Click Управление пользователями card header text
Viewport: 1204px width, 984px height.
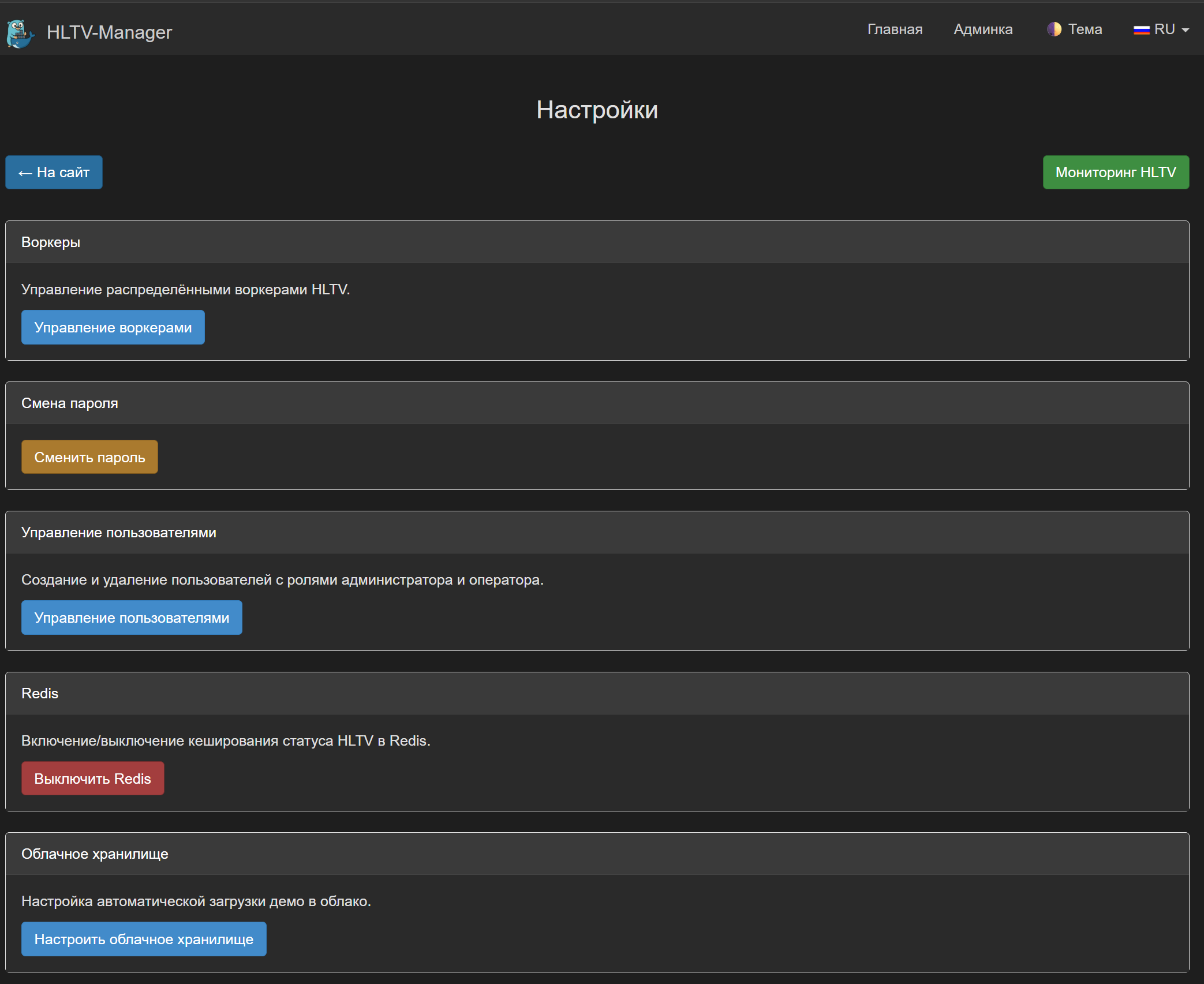[119, 533]
